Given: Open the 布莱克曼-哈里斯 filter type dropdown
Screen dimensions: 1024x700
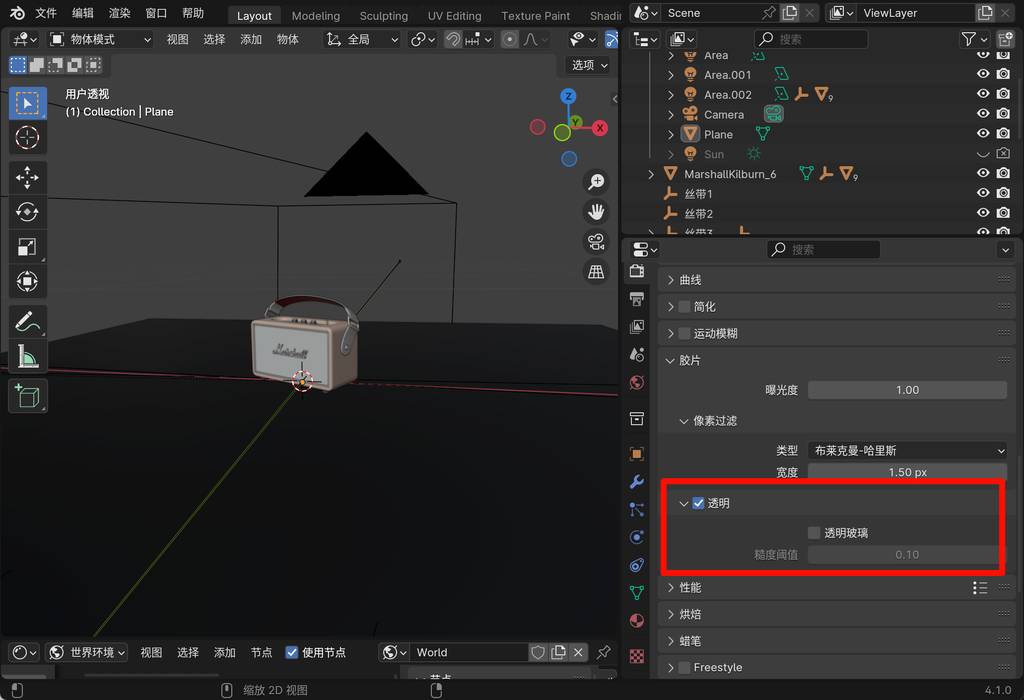Looking at the screenshot, I should 907,451.
